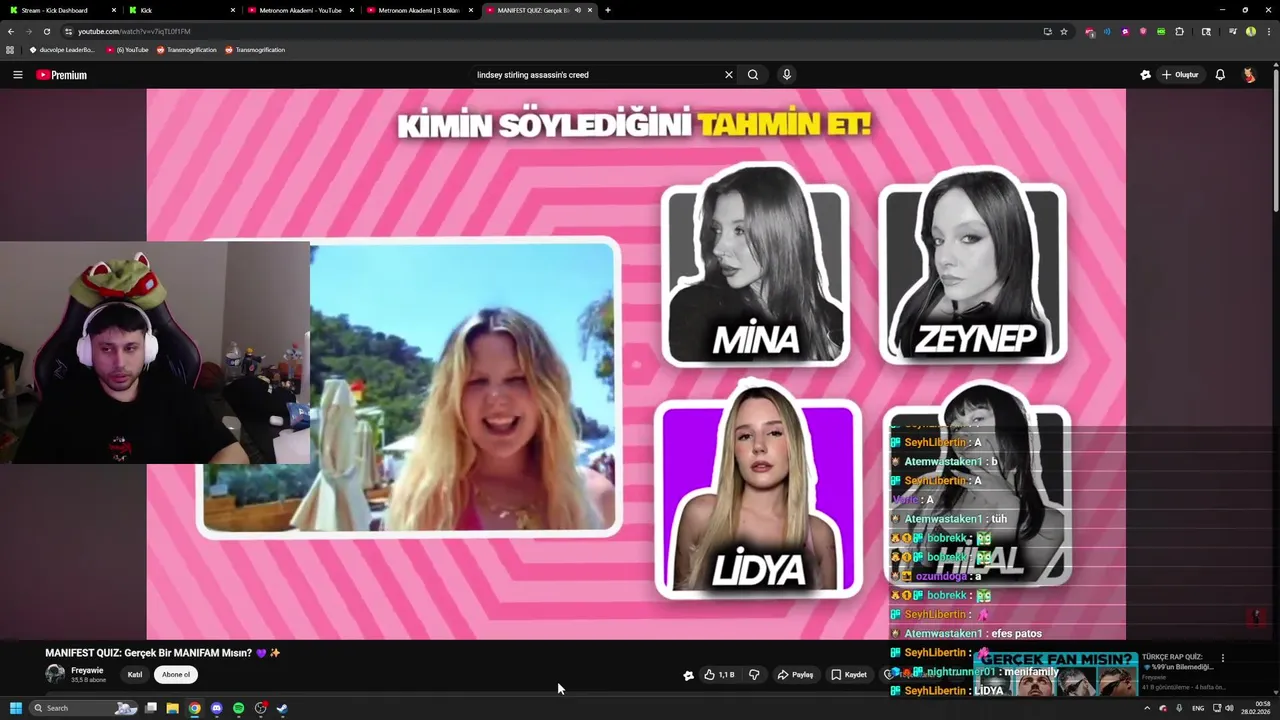Open ducvolpe LeaderBo... bookmark
Viewport: 1280px width, 720px height.
(x=62, y=50)
